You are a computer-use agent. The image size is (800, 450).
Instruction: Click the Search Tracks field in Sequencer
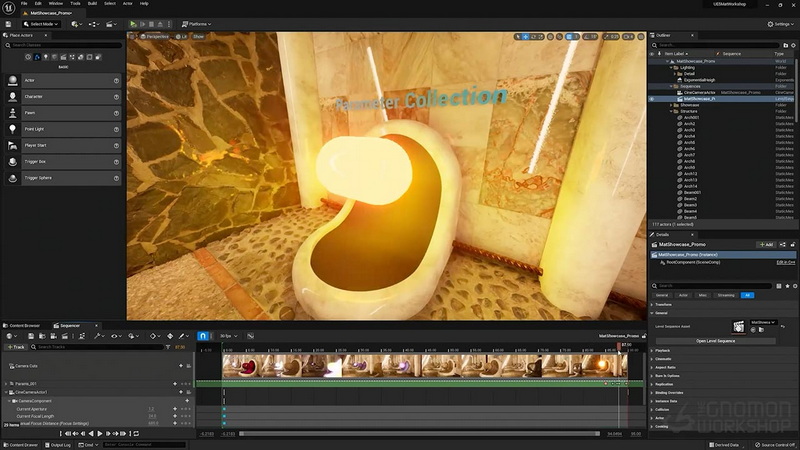(97, 347)
